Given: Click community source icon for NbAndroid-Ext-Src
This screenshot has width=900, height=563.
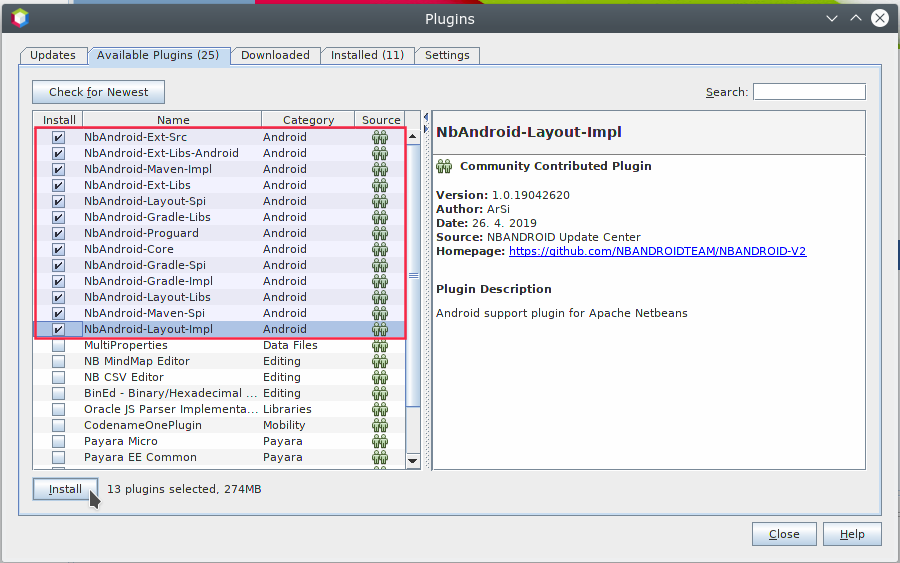Looking at the screenshot, I should coord(379,137).
